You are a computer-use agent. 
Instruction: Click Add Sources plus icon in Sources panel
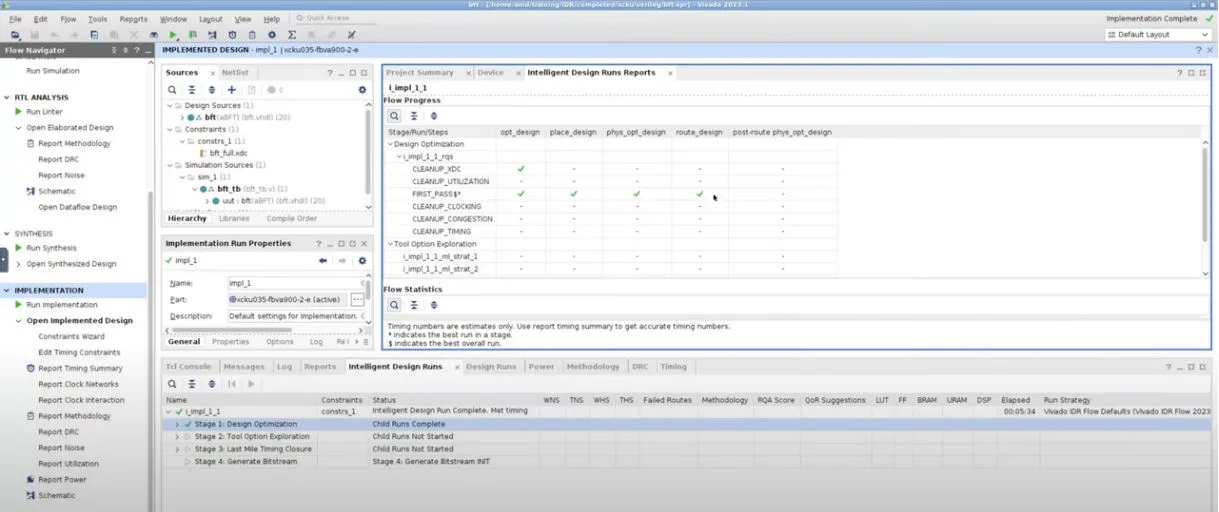tap(231, 90)
